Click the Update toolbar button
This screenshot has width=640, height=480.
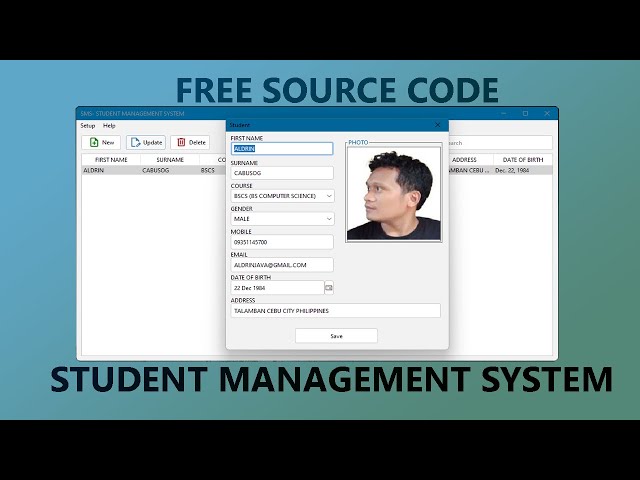146,142
